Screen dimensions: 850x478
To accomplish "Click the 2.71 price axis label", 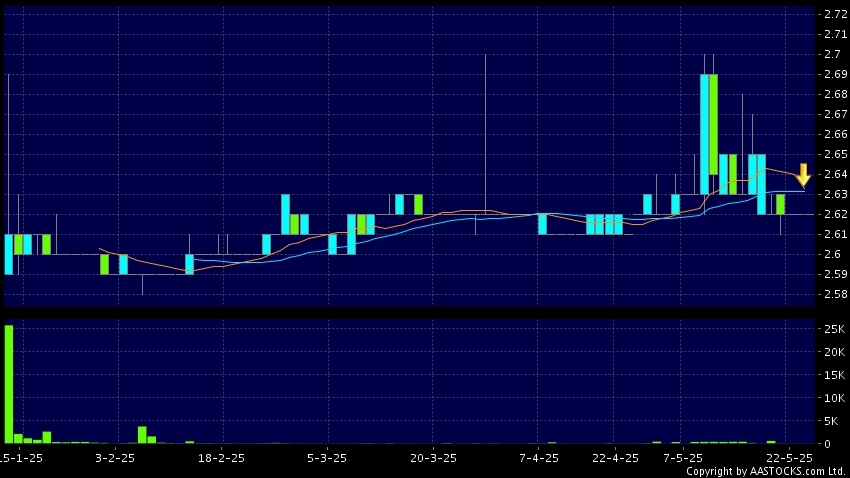I will (835, 34).
